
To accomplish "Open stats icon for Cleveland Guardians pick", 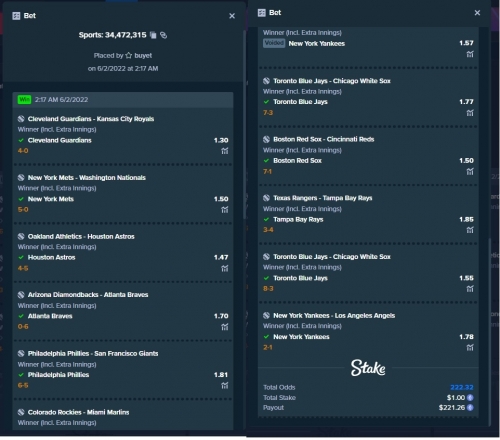I will click(x=225, y=151).
